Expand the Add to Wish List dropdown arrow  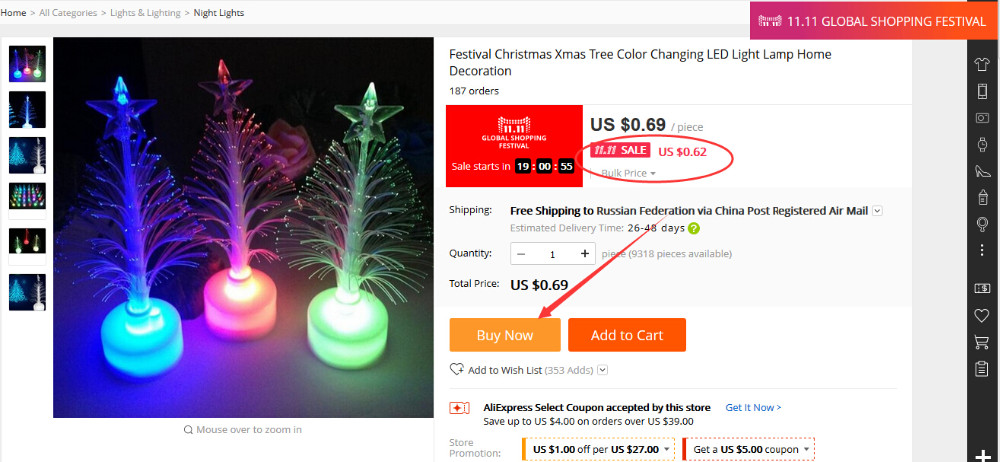603,371
